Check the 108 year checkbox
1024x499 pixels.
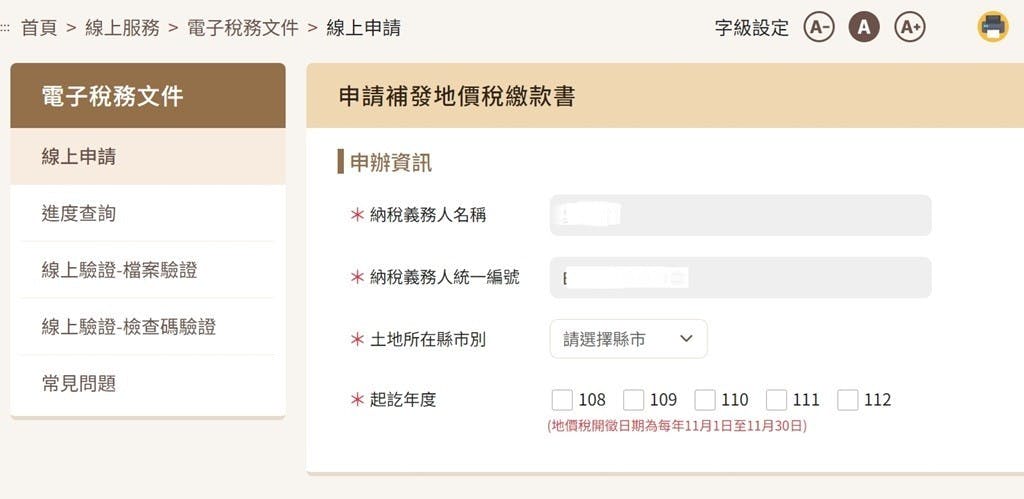tap(562, 400)
